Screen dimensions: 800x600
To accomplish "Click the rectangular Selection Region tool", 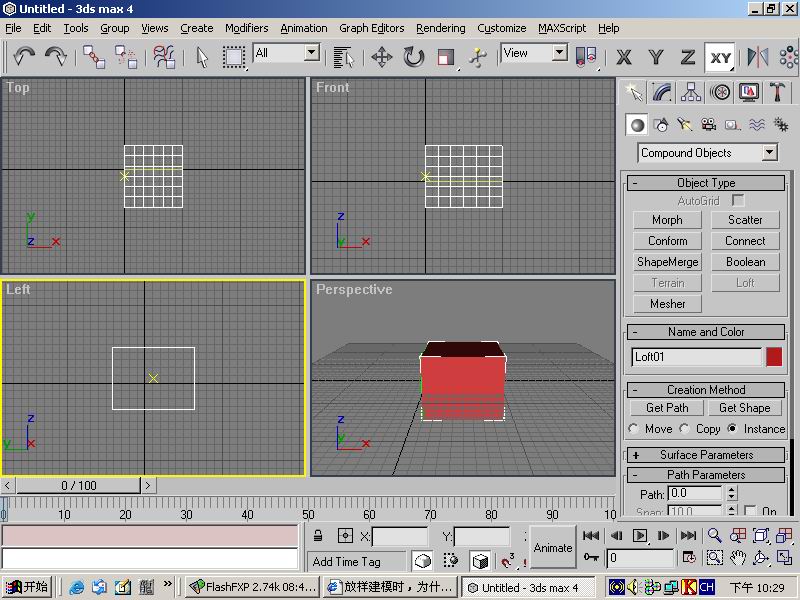I will pos(234,57).
